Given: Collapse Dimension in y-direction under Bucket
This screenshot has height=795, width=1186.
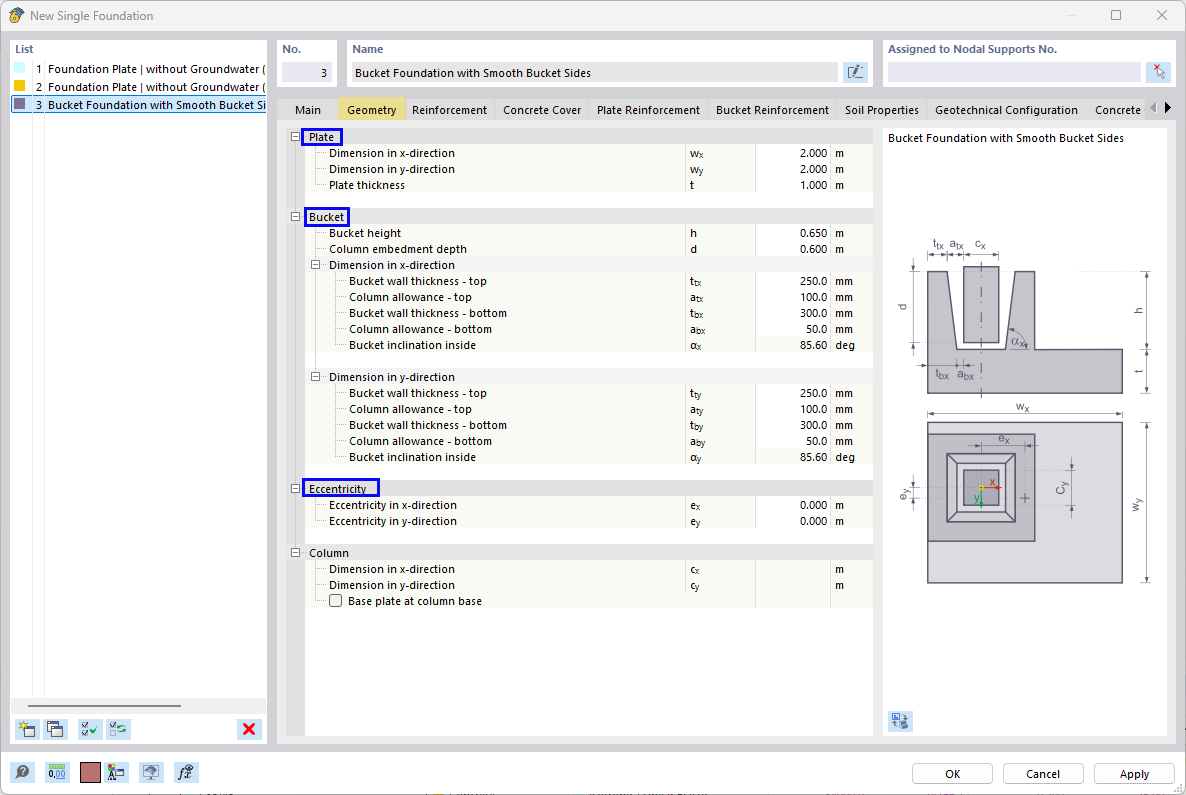Looking at the screenshot, I should [x=315, y=376].
